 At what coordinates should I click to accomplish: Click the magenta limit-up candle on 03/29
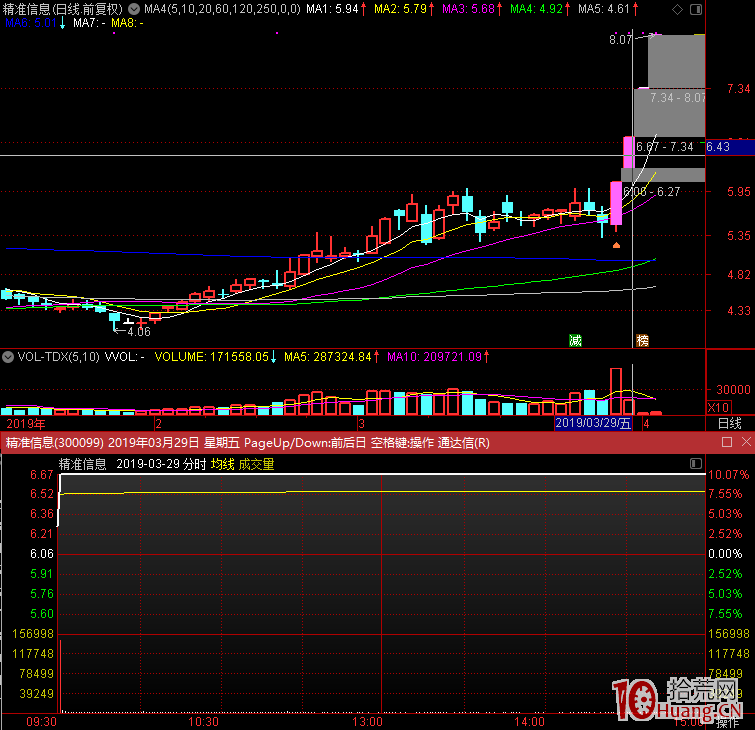[x=629, y=152]
